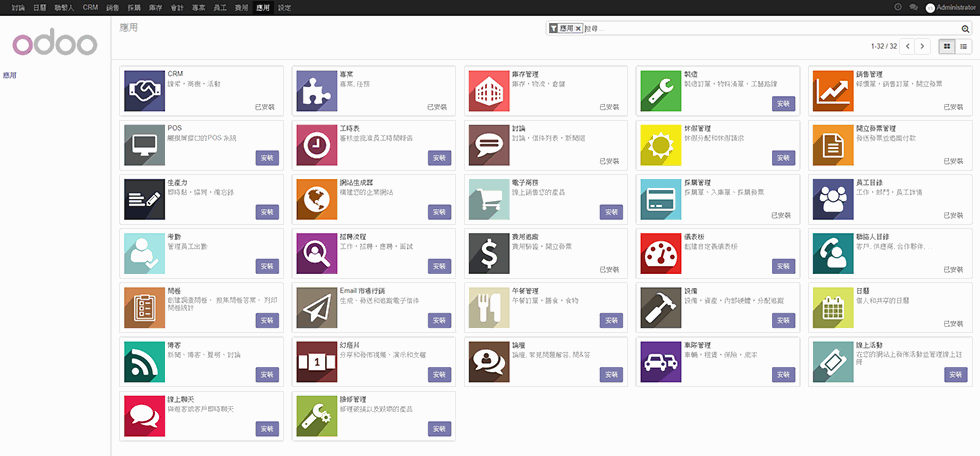
Task: Open the CRM menu in top bar
Action: [91, 7]
